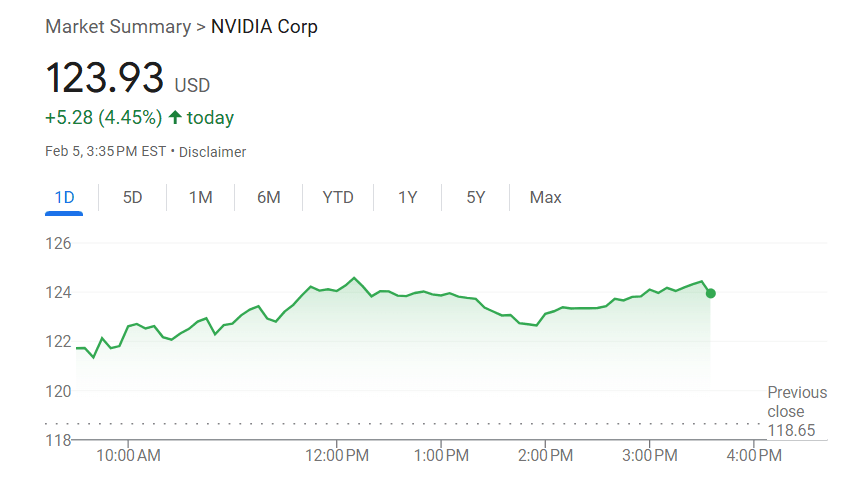Click the Market Summary breadcrumb link
Viewport: 845px width, 480px height.
[117, 27]
